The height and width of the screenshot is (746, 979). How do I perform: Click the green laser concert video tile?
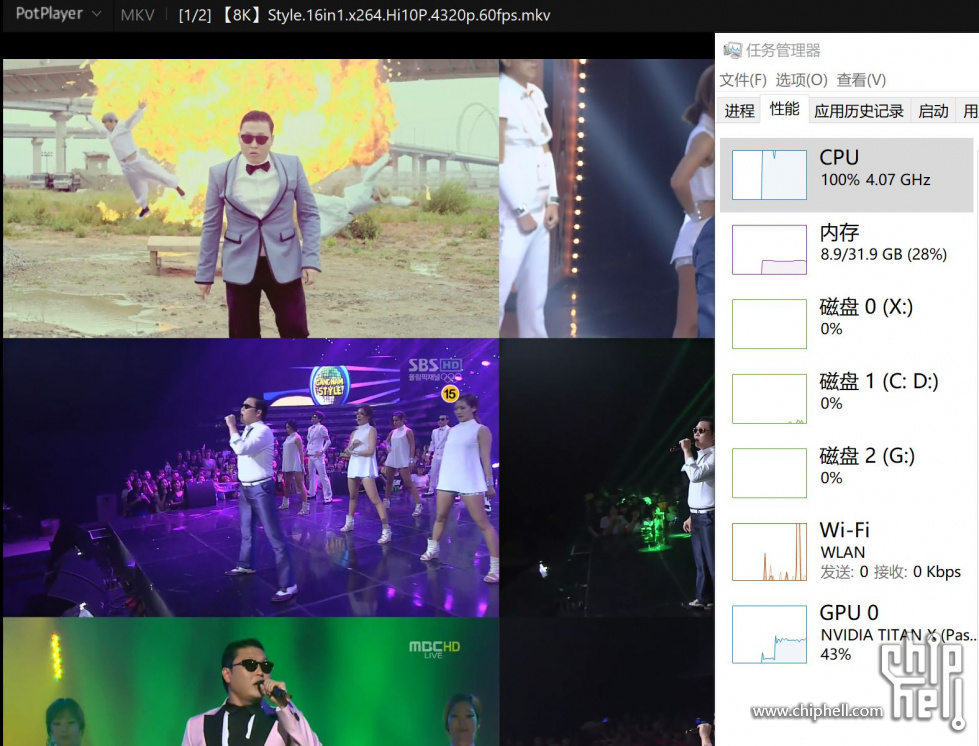(x=607, y=478)
